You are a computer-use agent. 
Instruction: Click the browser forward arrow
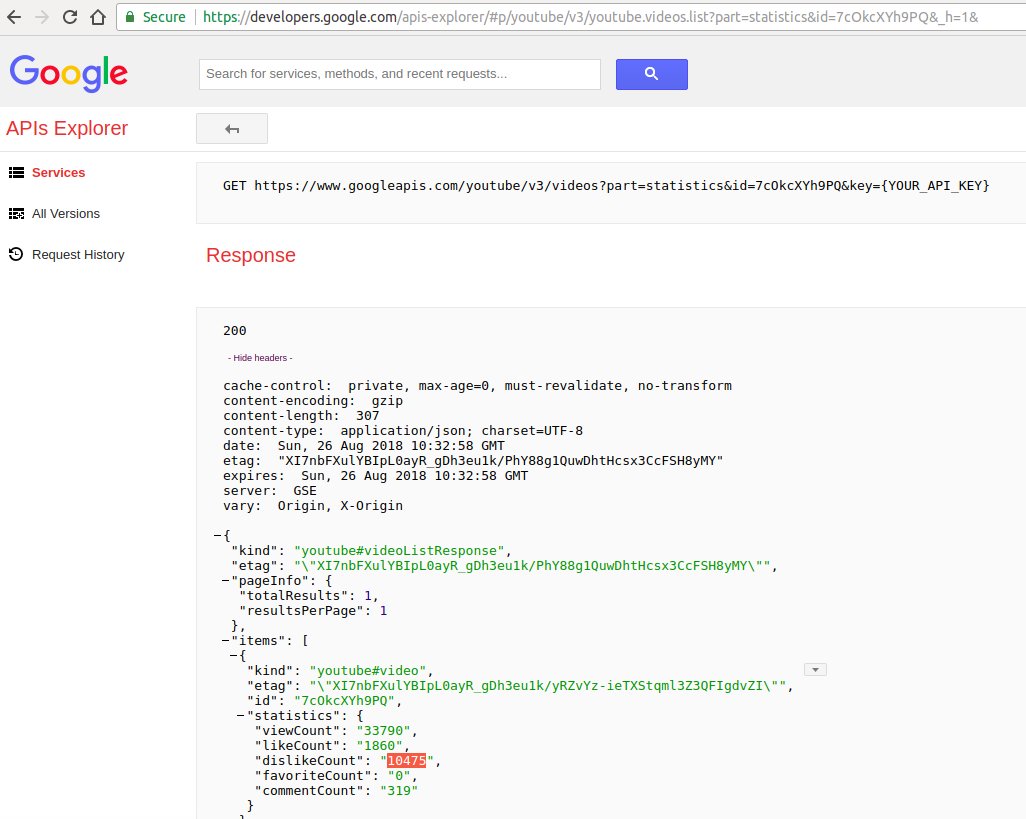42,17
